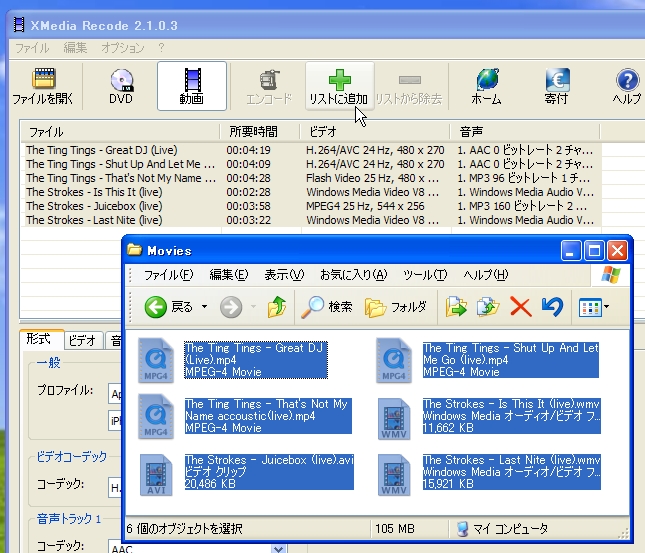Switch to the ビデオ tab
The width and height of the screenshot is (645, 553).
coord(82,340)
